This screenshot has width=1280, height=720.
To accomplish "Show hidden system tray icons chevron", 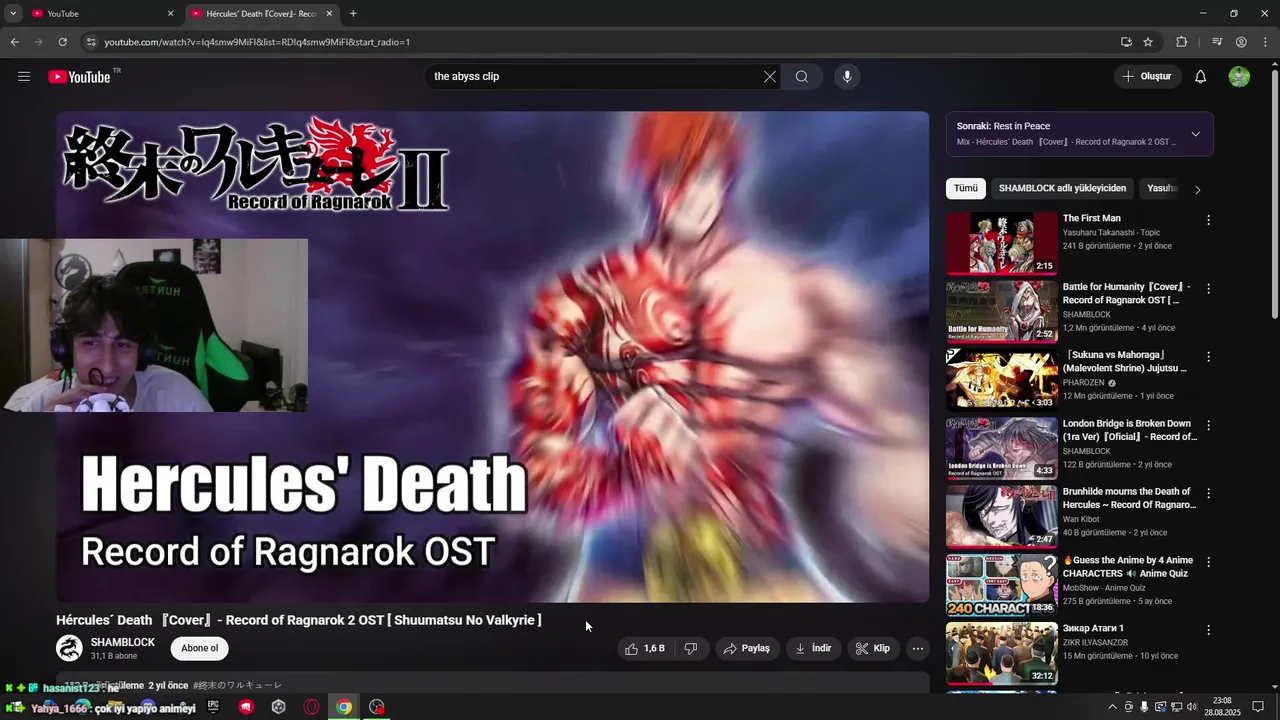I will click(1112, 707).
